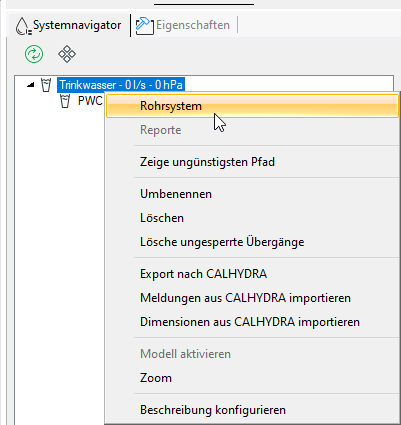Click the four-diamond settings icon
The image size is (401, 425).
(x=67, y=54)
